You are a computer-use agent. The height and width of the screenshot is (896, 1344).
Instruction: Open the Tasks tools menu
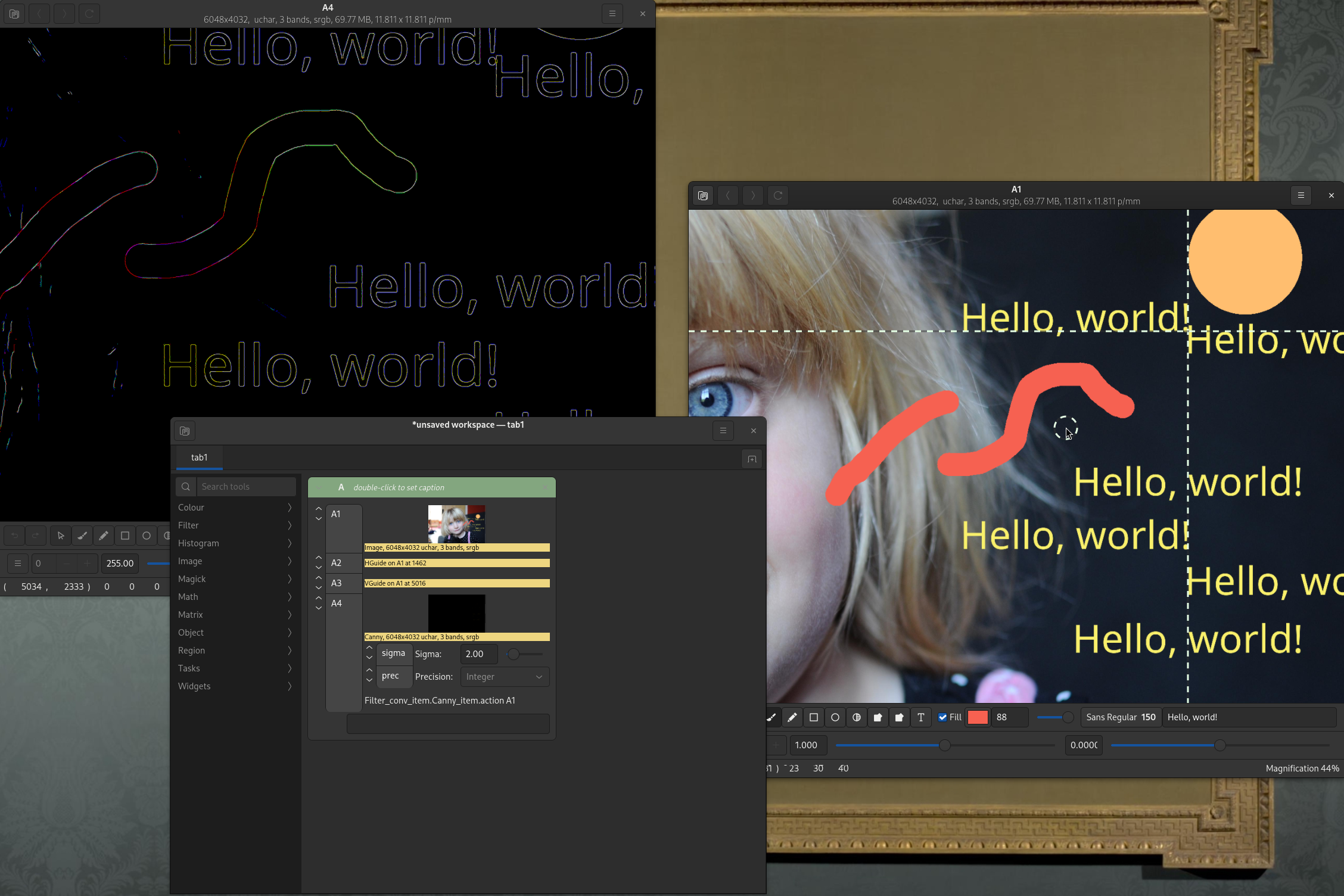(235, 668)
